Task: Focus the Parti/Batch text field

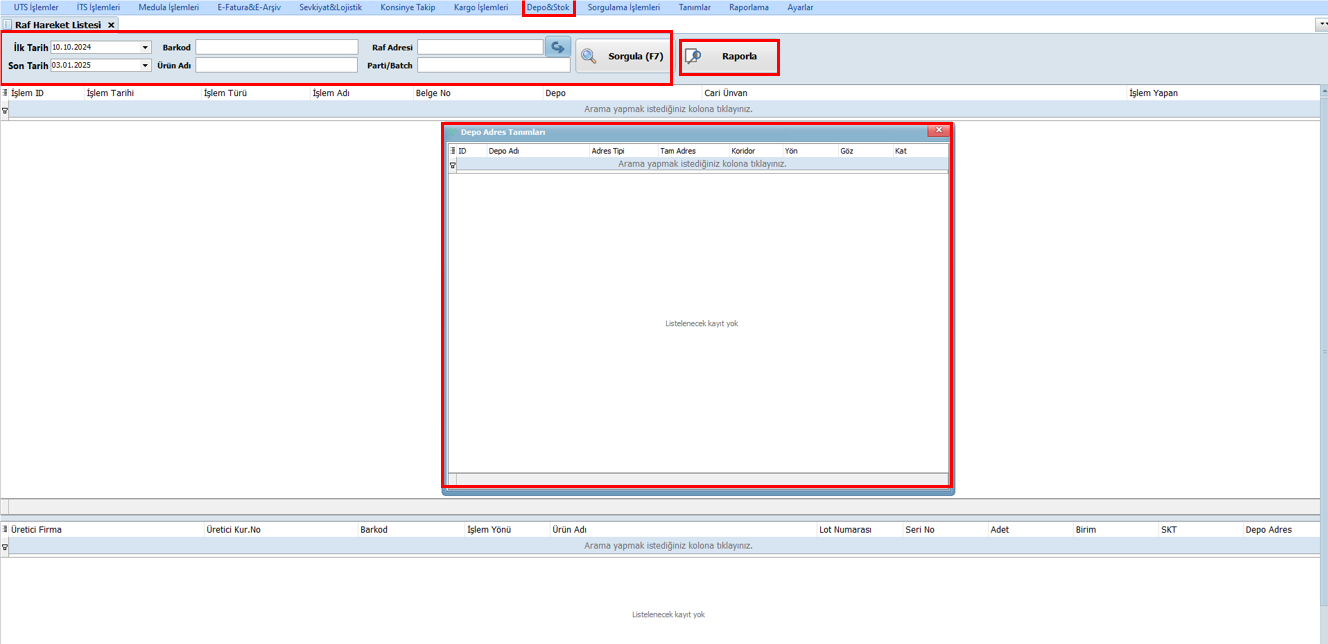Action: click(x=493, y=65)
